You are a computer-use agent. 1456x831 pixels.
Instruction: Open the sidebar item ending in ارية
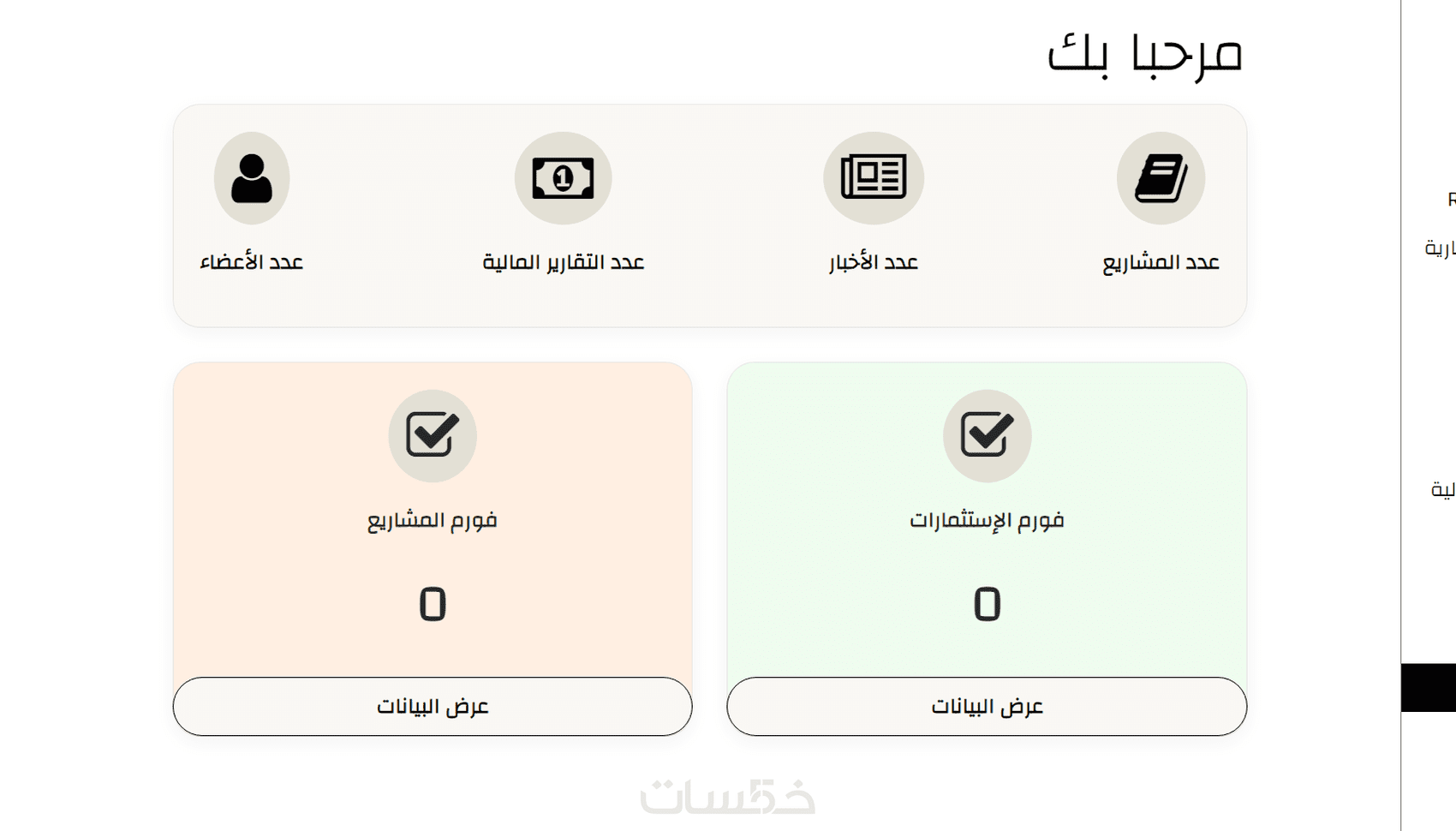(1441, 248)
